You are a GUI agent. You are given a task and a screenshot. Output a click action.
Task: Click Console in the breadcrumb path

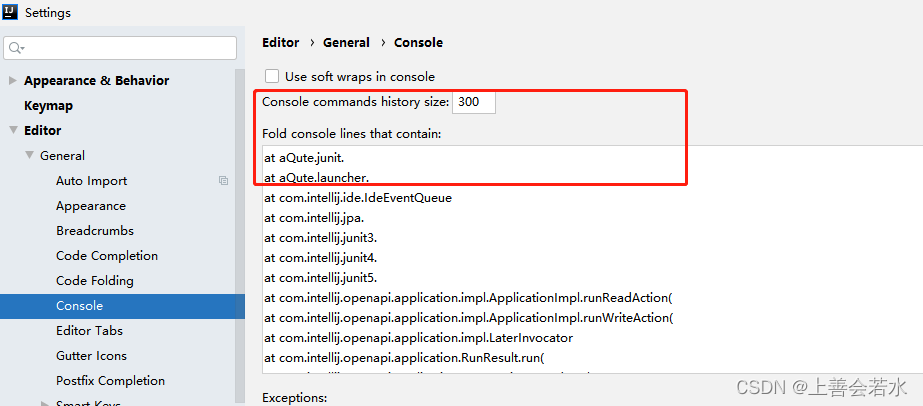[419, 42]
